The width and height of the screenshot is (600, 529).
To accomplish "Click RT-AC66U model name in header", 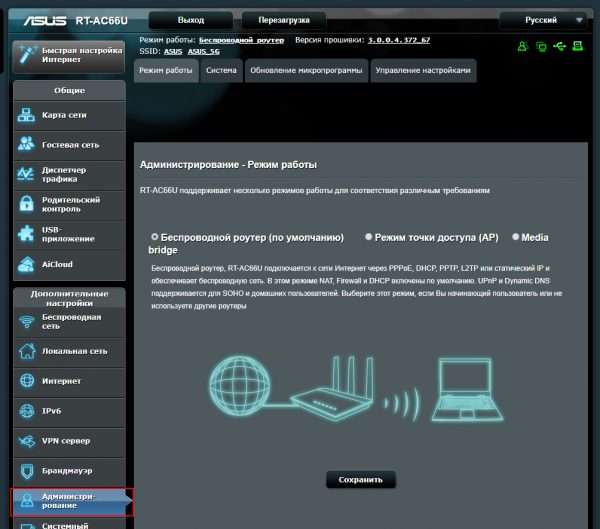I will [101, 20].
